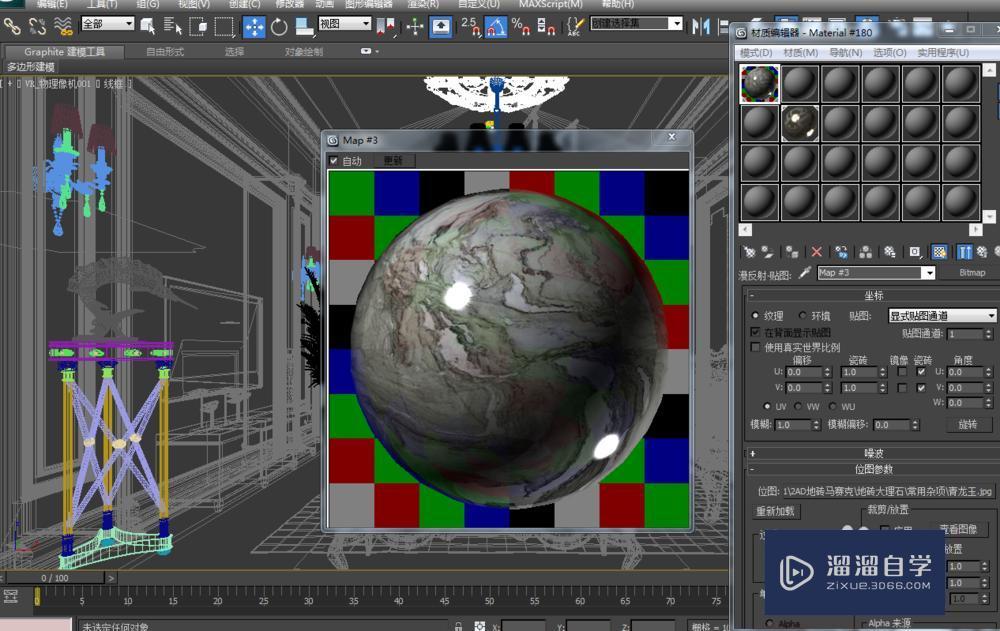Toggle Show Shaded Material in Viewport icon
Image resolution: width=1000 pixels, height=631 pixels.
coord(939,251)
